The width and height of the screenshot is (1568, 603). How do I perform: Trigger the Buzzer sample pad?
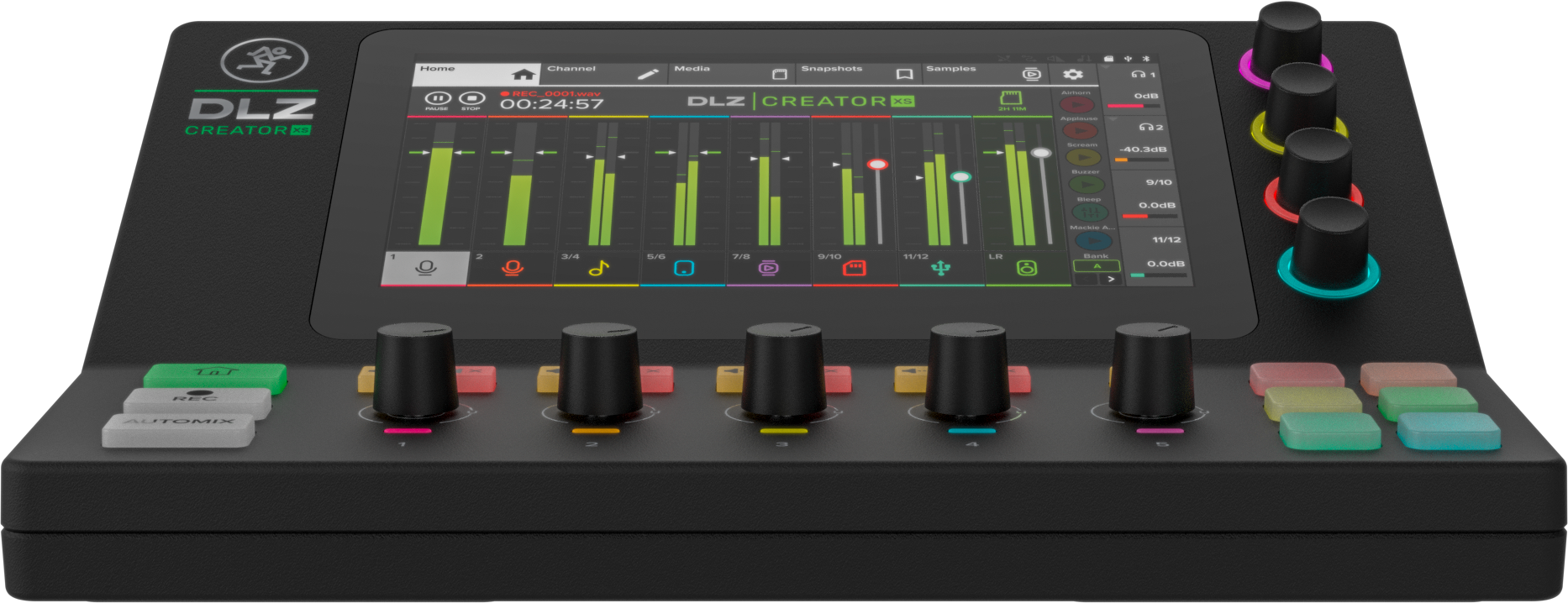tap(1086, 184)
